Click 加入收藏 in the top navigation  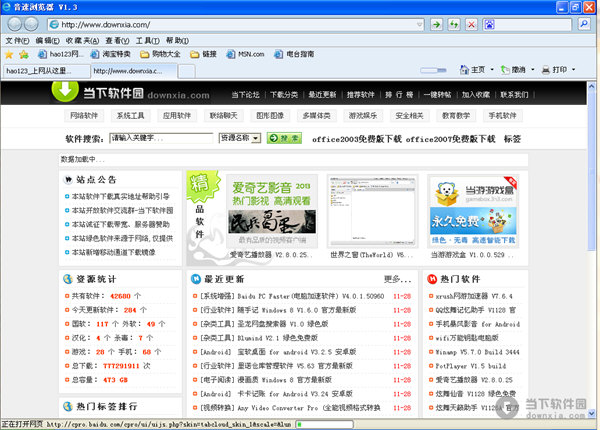[x=476, y=95]
